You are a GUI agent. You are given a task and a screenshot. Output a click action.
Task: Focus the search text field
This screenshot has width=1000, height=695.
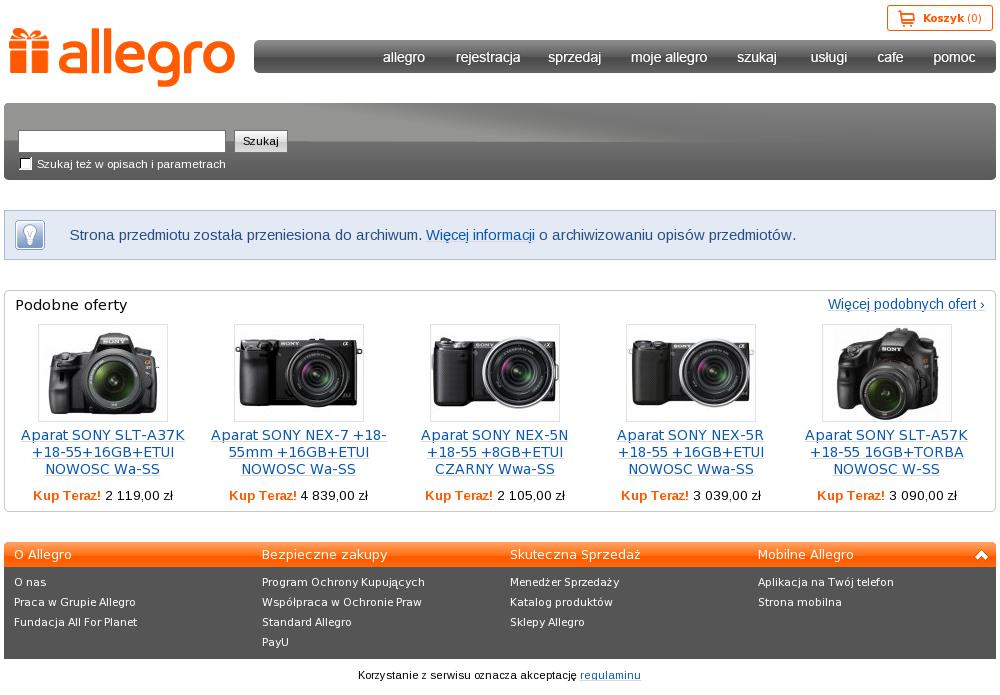(122, 141)
